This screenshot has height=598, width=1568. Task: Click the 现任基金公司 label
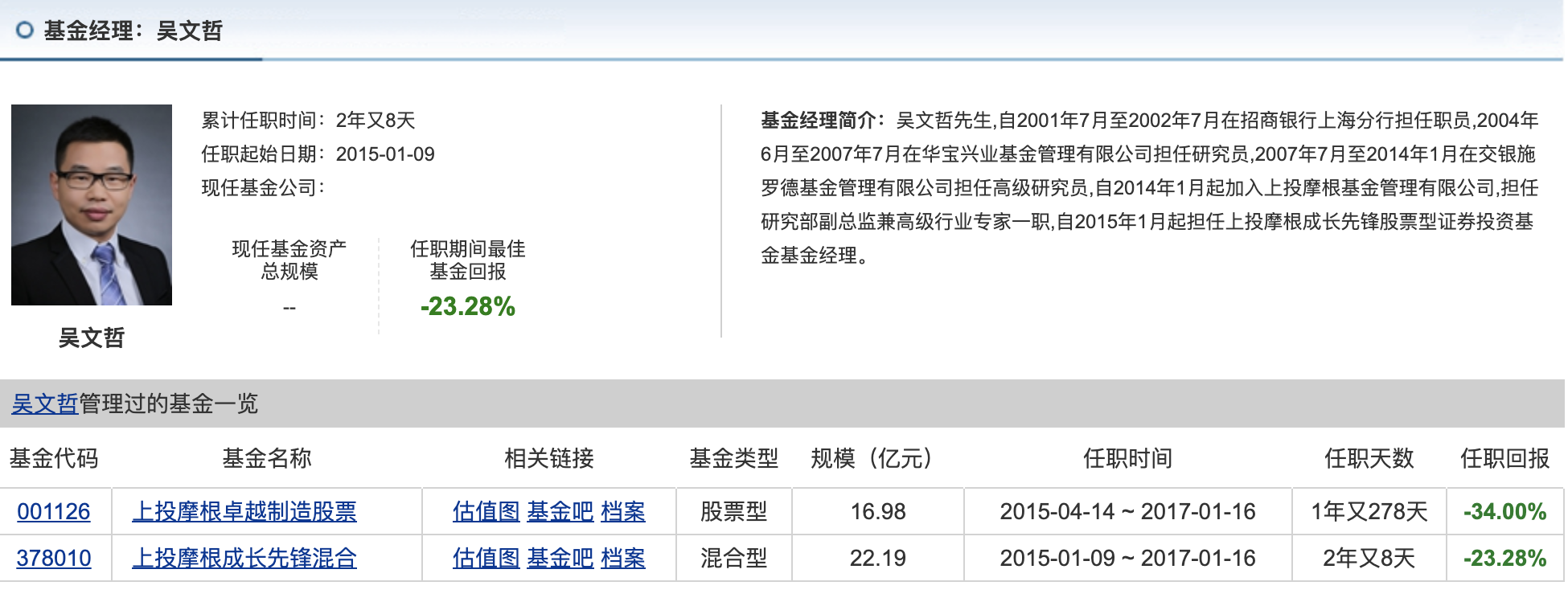263,188
